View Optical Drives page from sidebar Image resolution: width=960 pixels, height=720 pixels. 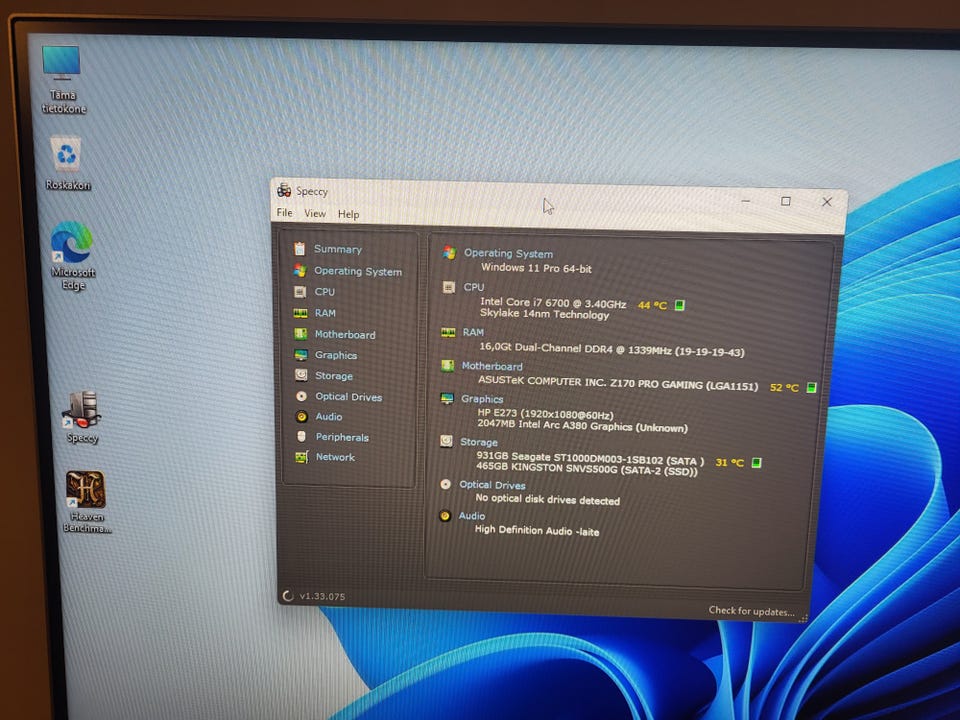click(x=348, y=397)
